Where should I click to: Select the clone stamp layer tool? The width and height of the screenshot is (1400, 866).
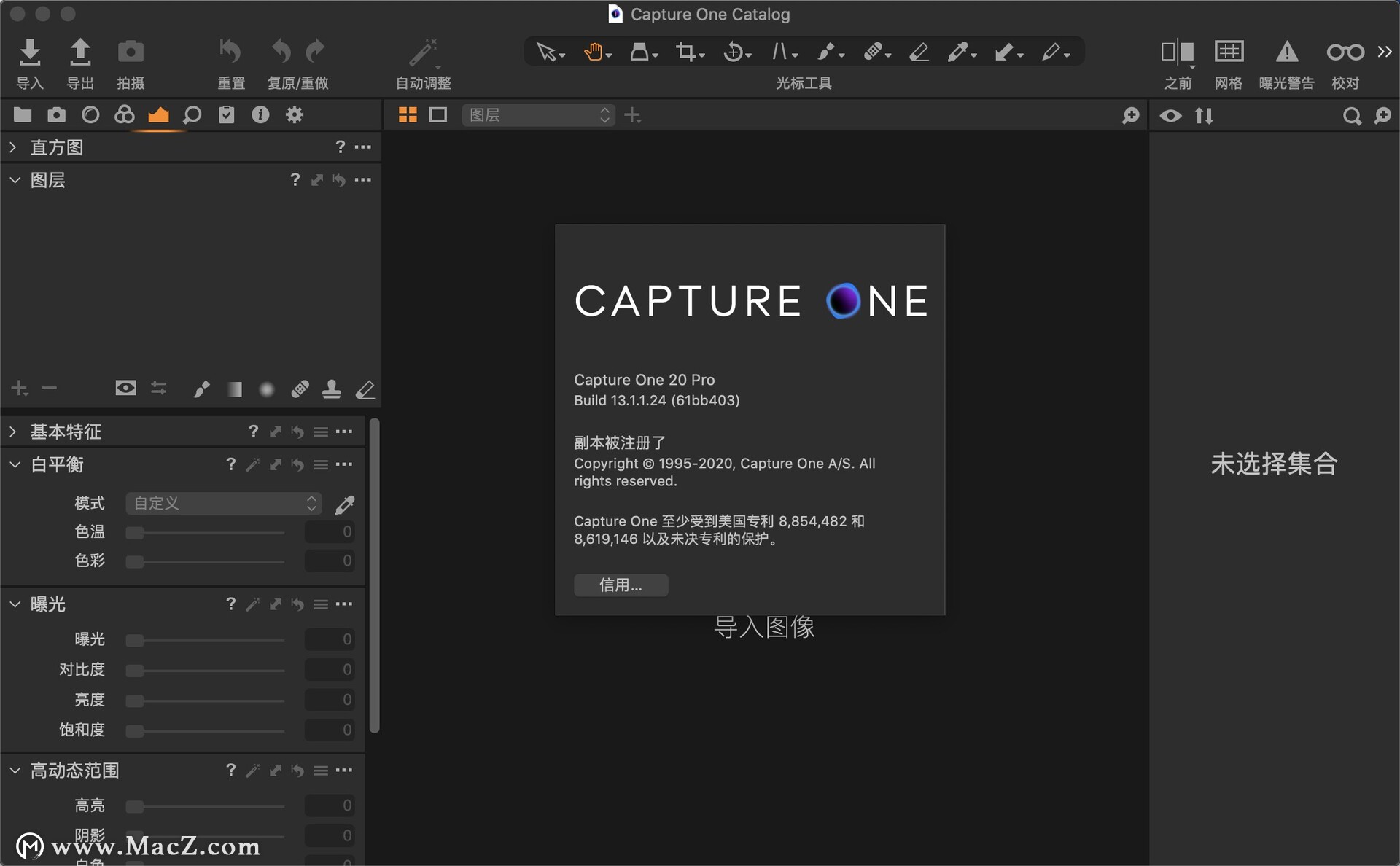point(332,389)
